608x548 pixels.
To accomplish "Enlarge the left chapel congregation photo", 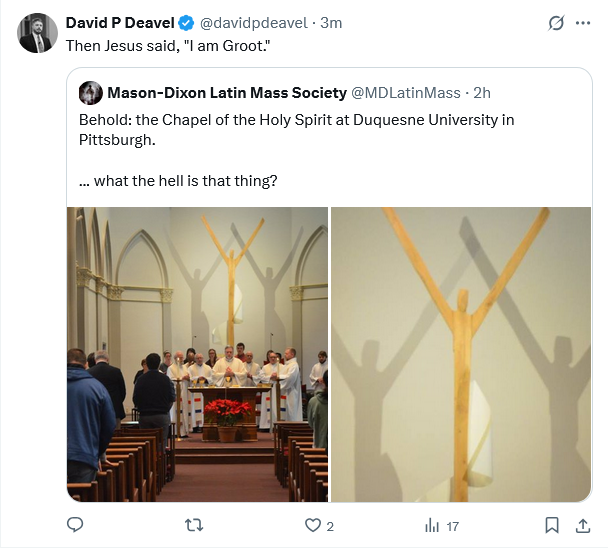I will (x=197, y=354).
